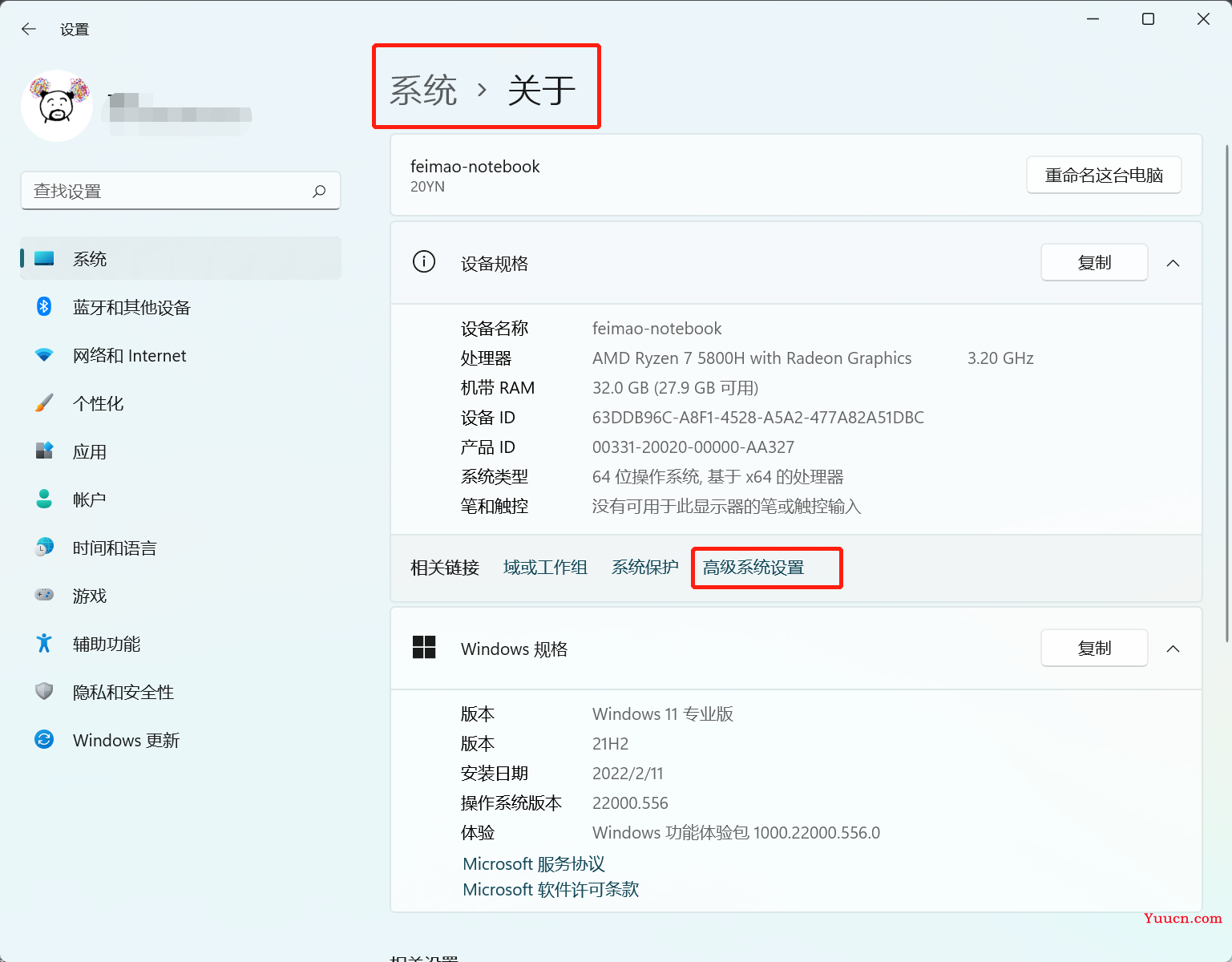Screen dimensions: 1232x962
Task: Open 帐户 via person icon
Action: (x=44, y=499)
